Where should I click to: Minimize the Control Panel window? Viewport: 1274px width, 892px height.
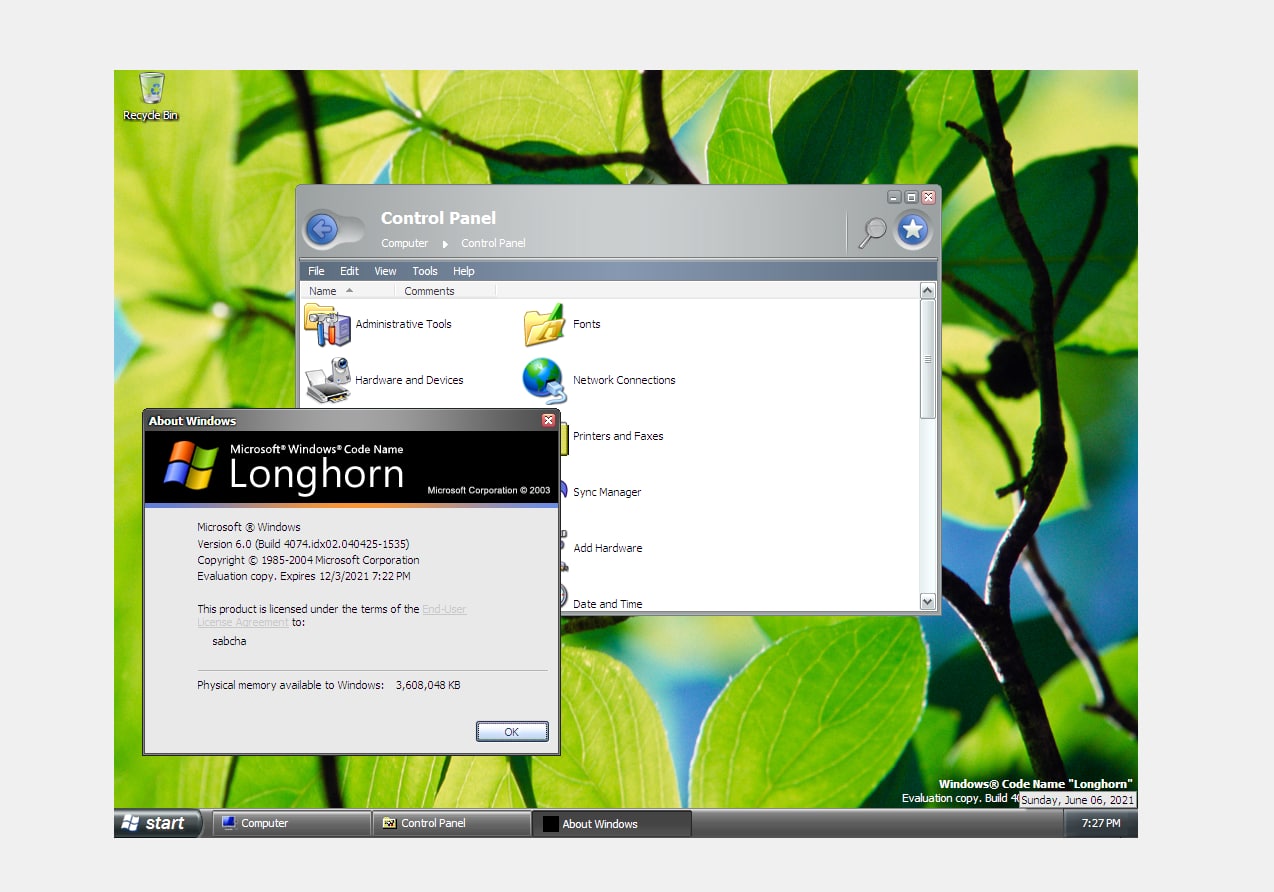(x=894, y=197)
